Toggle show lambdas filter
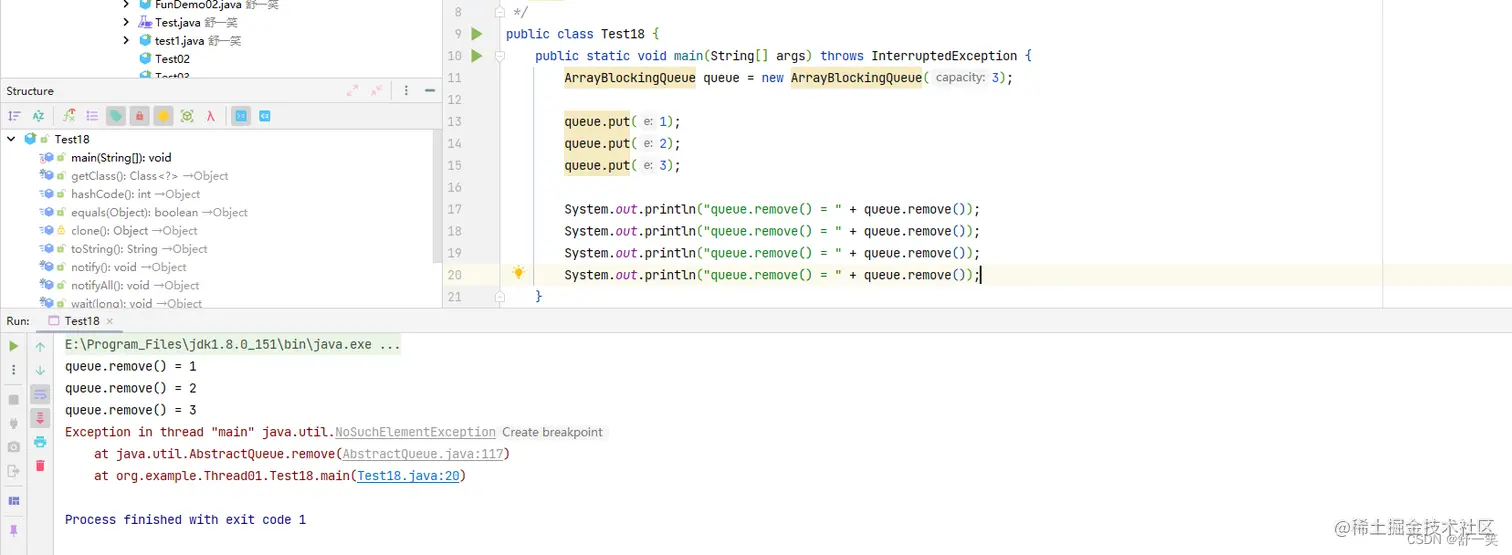 pos(211,116)
